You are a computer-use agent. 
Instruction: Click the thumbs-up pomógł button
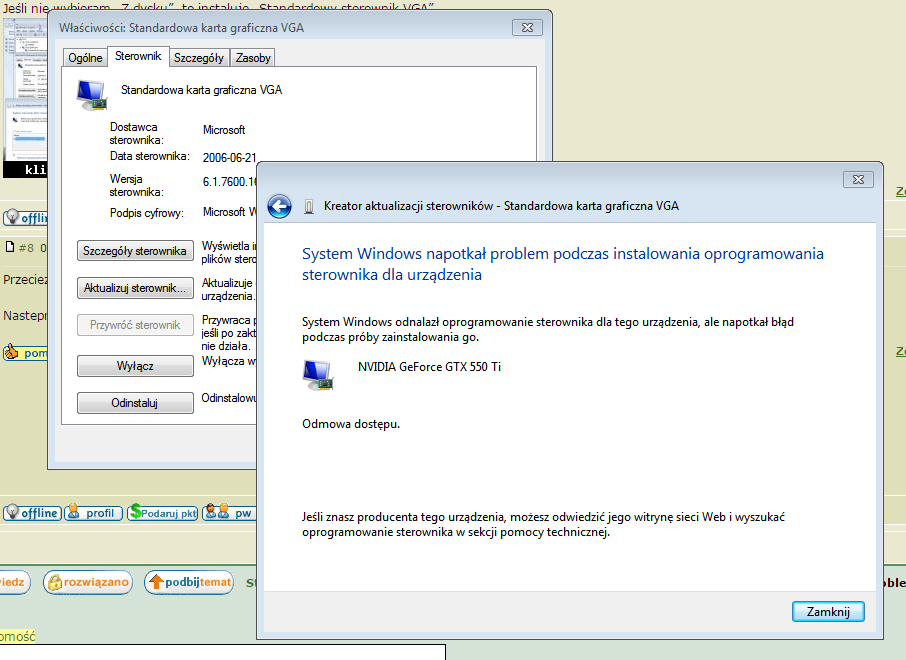click(25, 353)
